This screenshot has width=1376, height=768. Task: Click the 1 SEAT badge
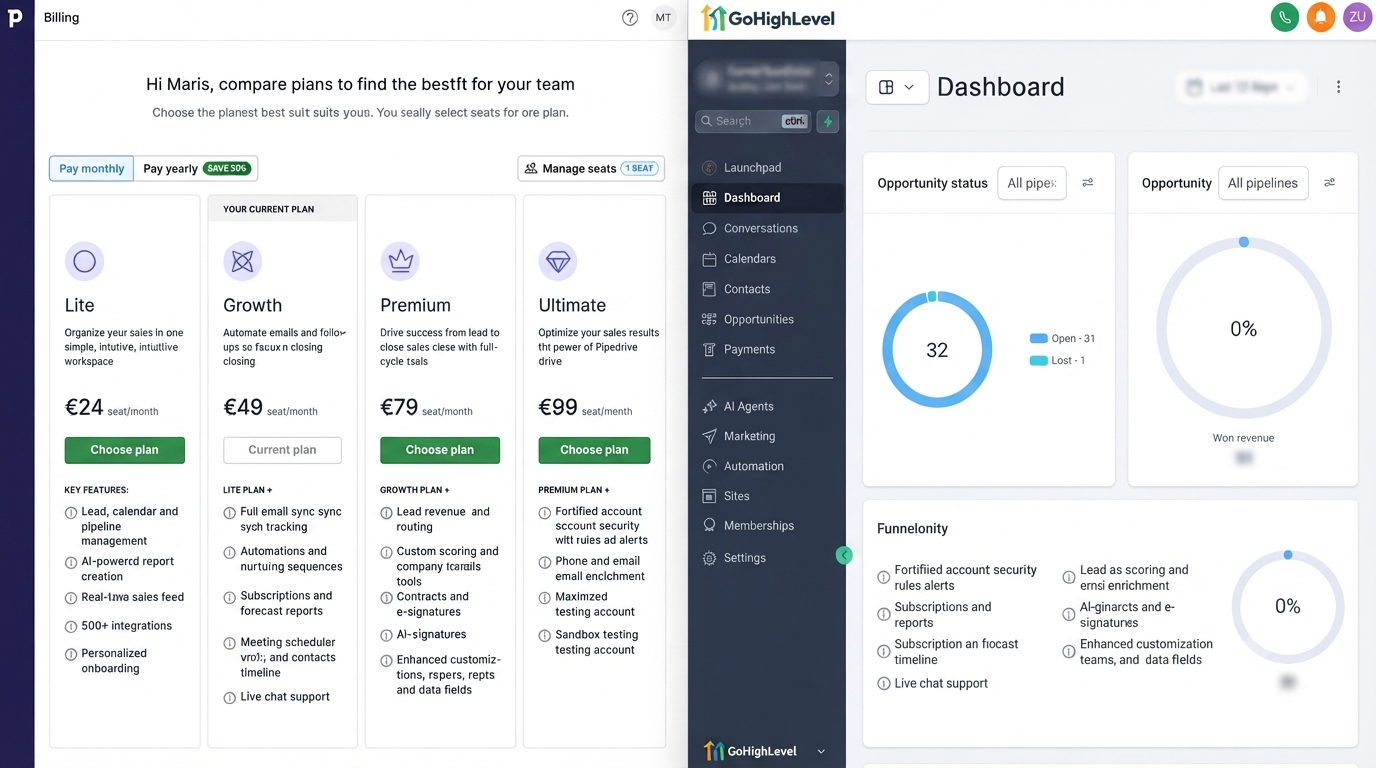pos(639,168)
